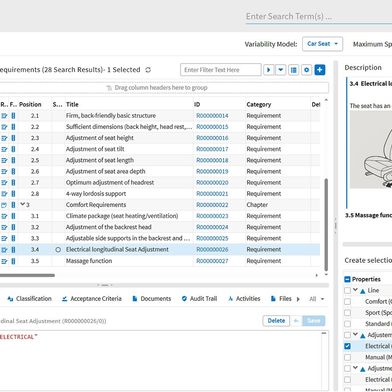This screenshot has width=392, height=392.
Task: Click the back arrow next to Save
Action: (296, 321)
